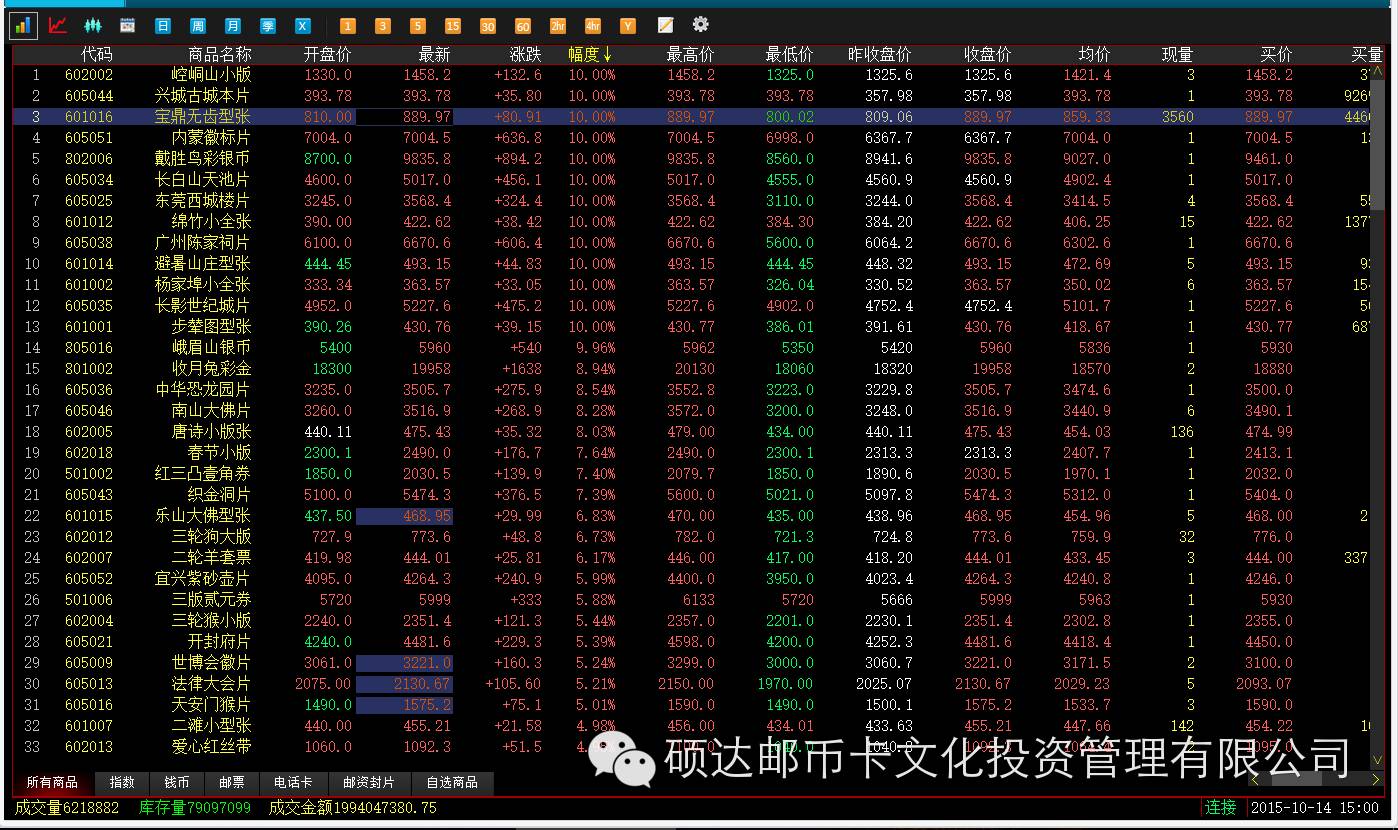Select row 崆峒山小版
Screen dimensions: 1398x830
(691, 75)
